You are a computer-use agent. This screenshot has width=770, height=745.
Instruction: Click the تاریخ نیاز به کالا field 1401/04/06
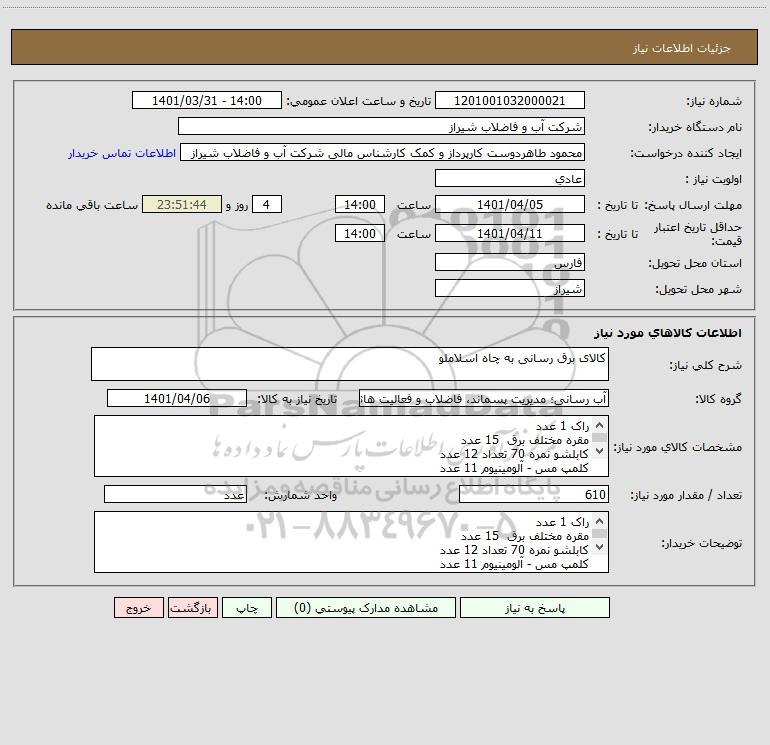point(177,398)
